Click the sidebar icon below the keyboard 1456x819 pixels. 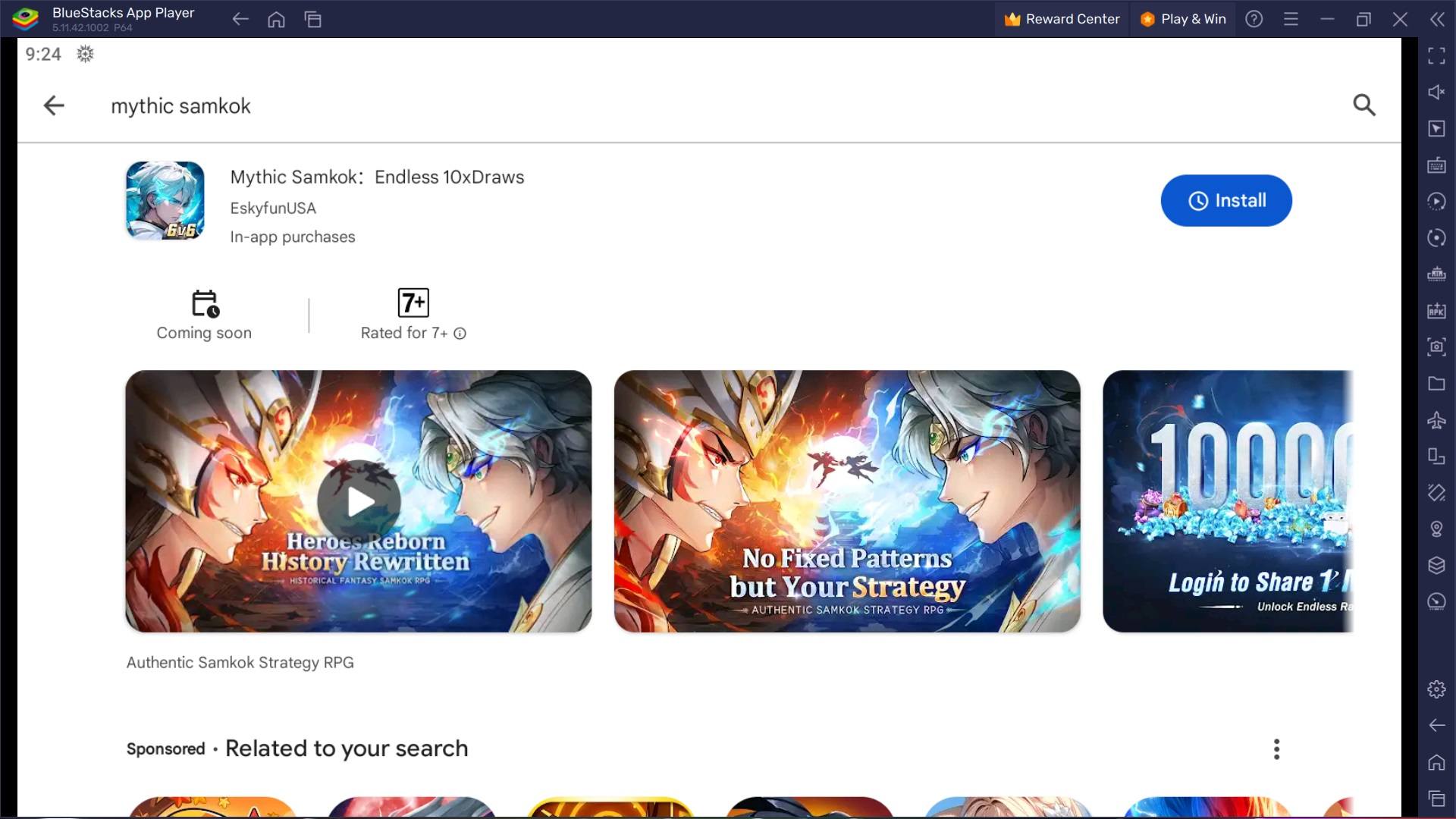tap(1436, 201)
